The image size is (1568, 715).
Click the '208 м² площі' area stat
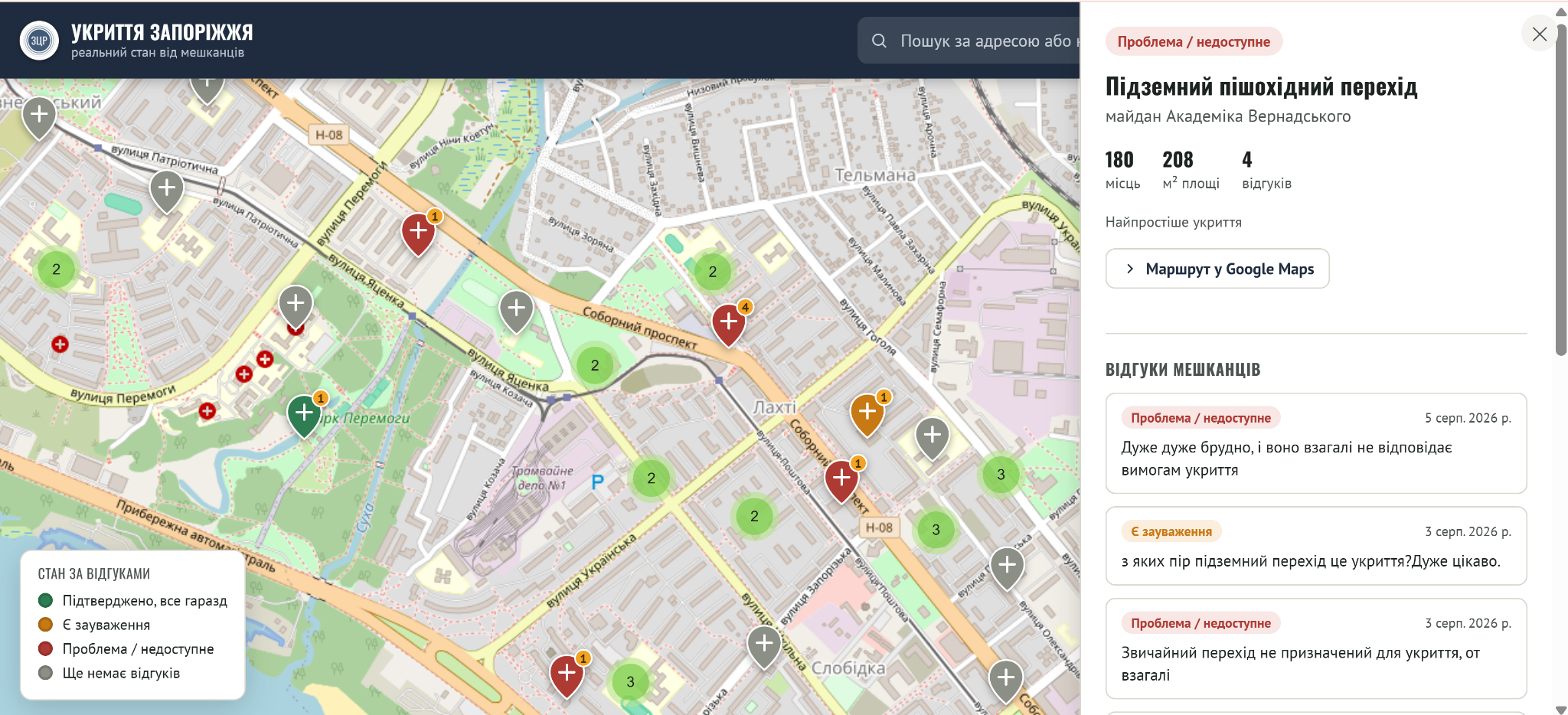(x=1191, y=170)
